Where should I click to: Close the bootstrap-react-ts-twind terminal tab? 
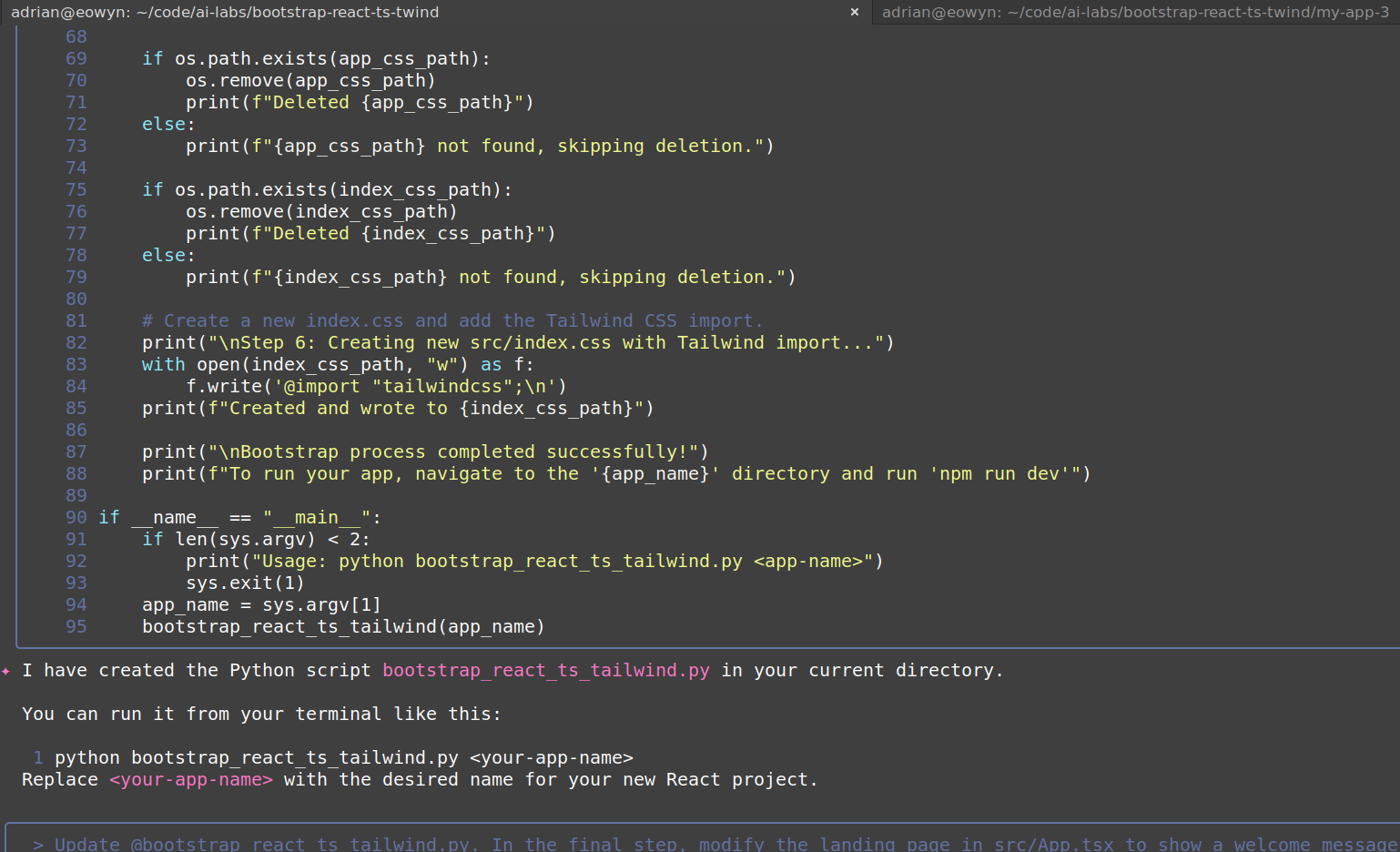point(854,12)
